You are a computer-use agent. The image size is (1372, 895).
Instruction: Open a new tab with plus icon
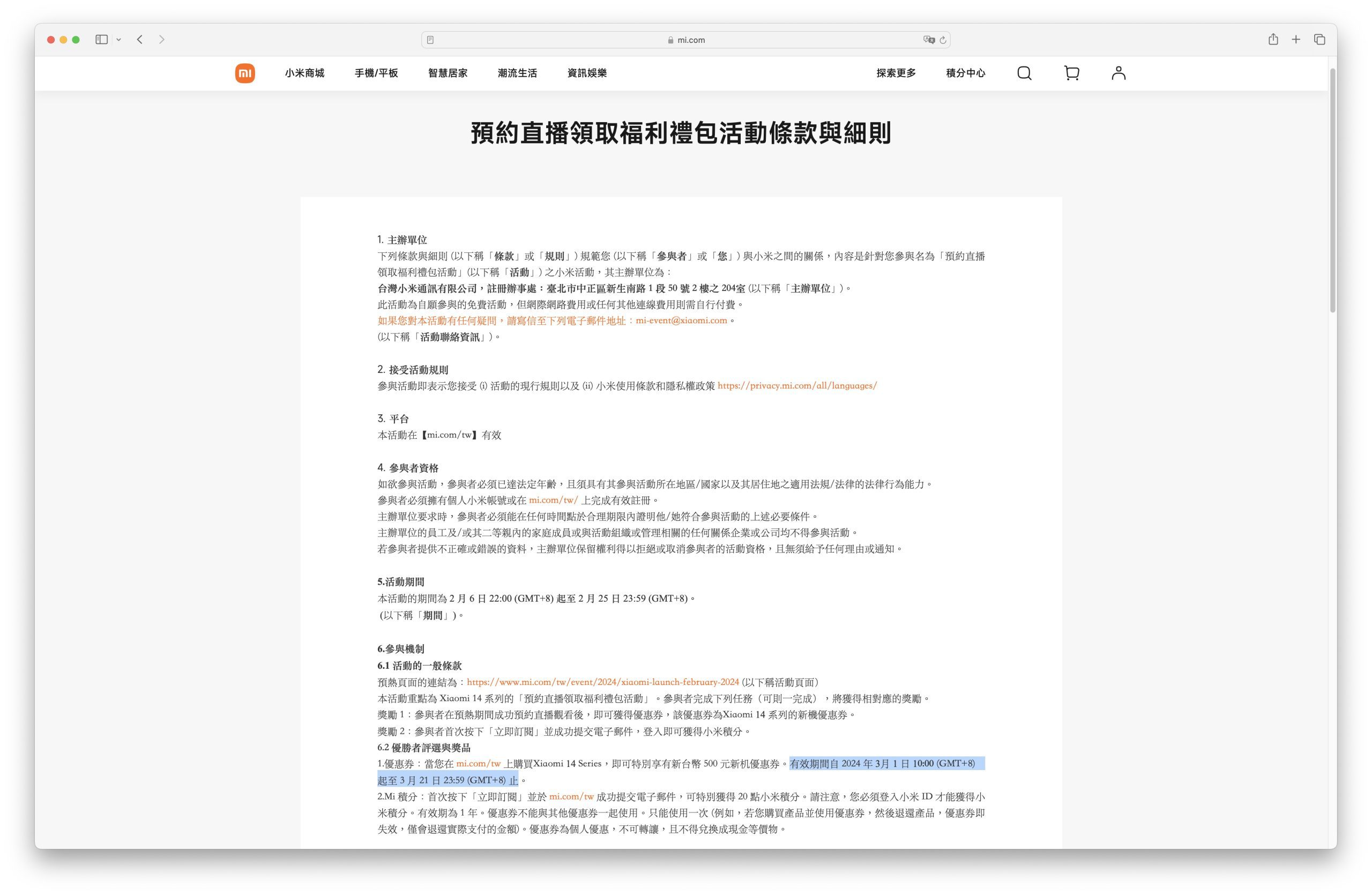[x=1296, y=39]
